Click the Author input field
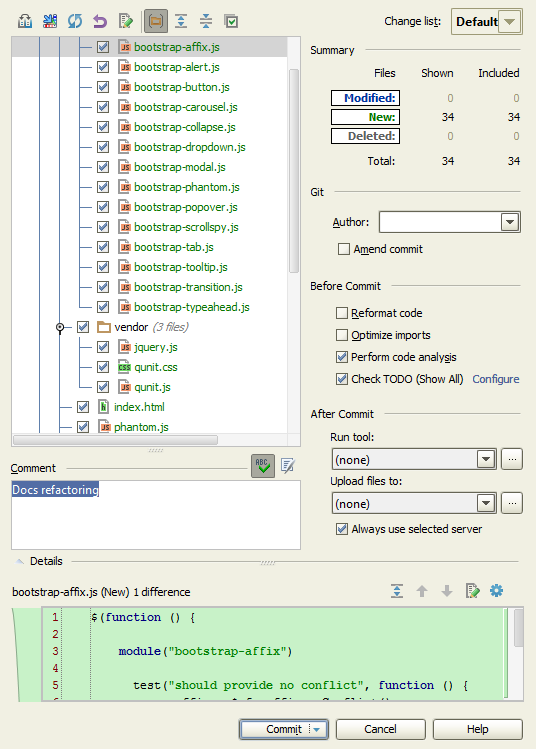Screen dimensions: 536x749 click(x=440, y=222)
